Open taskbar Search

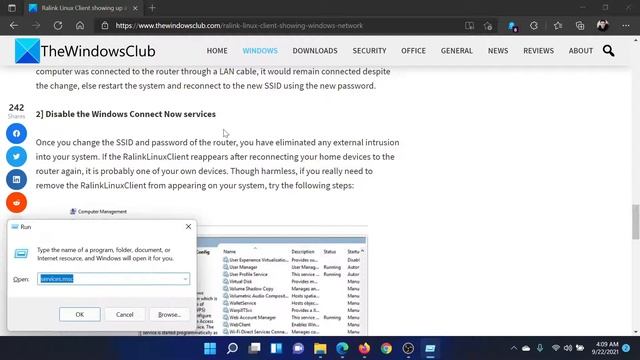(232, 349)
